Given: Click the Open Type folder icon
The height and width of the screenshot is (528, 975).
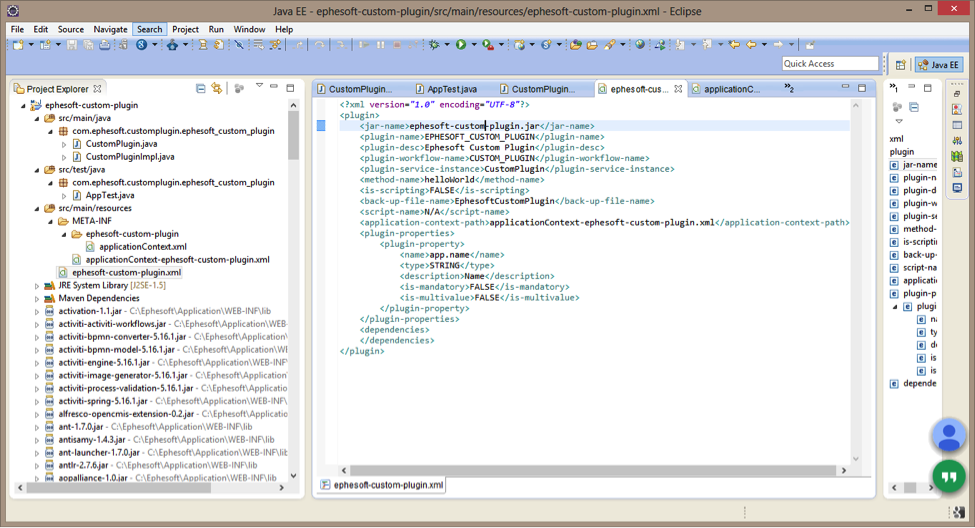Looking at the screenshot, I should [576, 45].
